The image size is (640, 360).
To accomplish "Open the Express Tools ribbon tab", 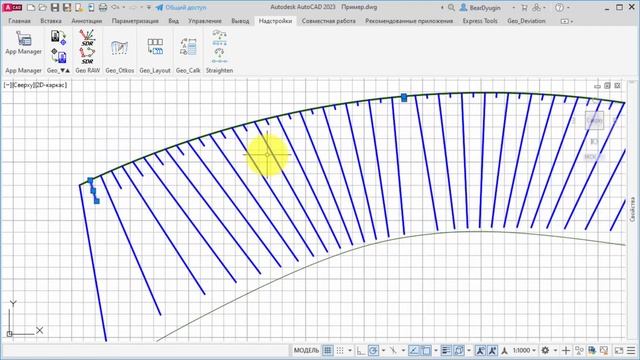I will coord(480,21).
